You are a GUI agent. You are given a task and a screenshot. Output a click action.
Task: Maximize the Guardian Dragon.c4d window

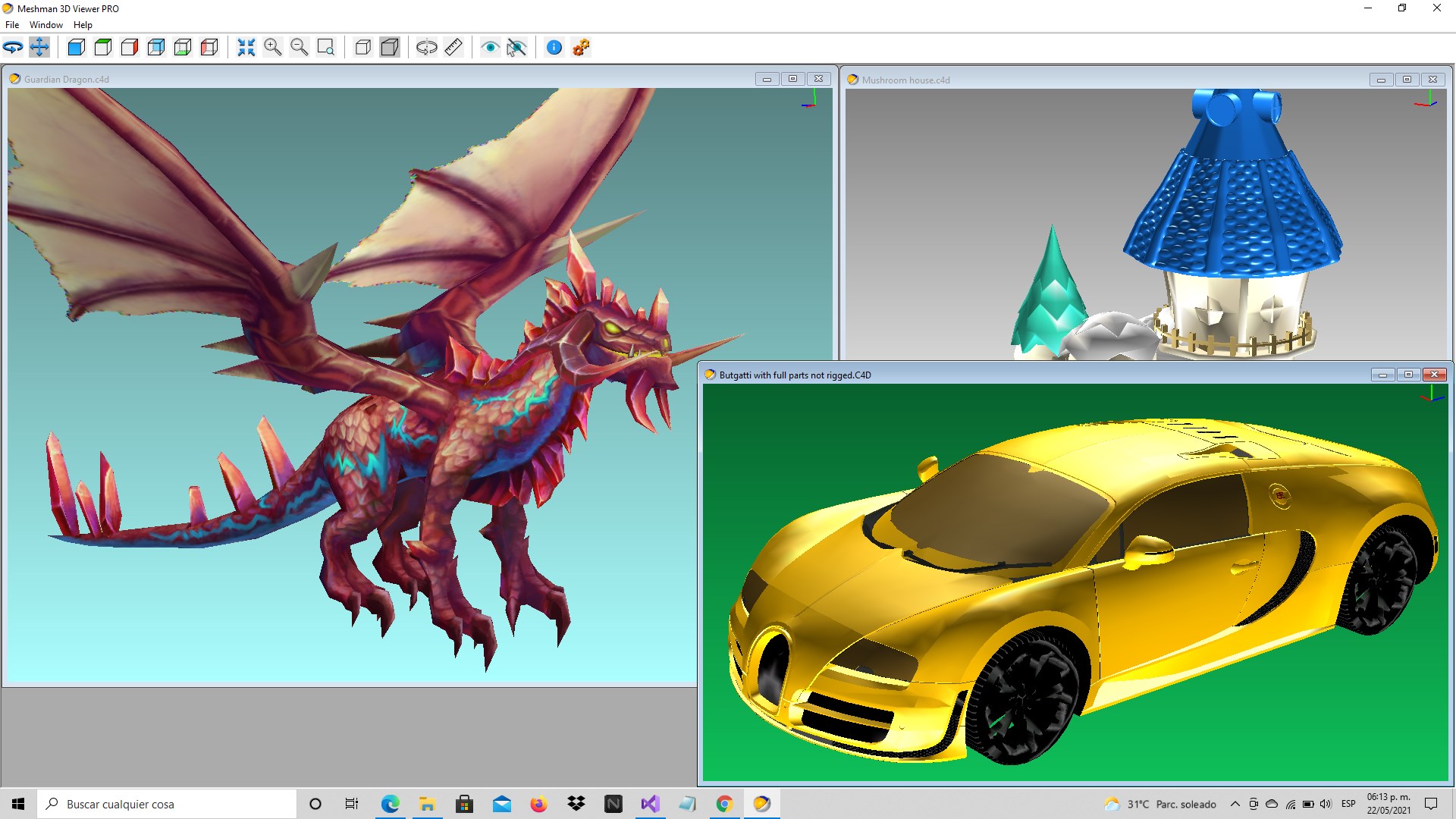tap(792, 79)
